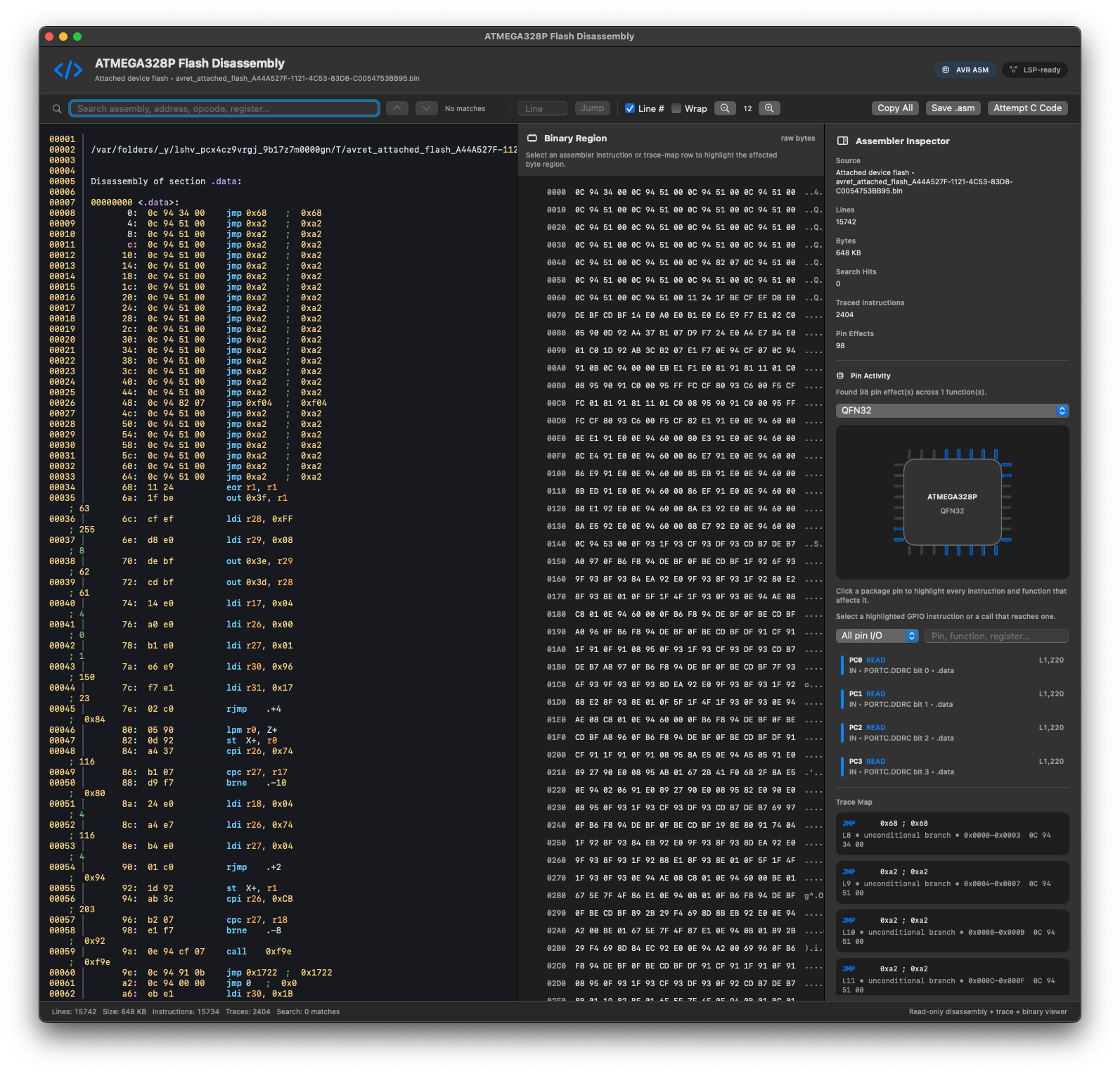Screen dimensions: 1120x1074
Task: Select the PC3 READ pin effect row
Action: click(952, 767)
